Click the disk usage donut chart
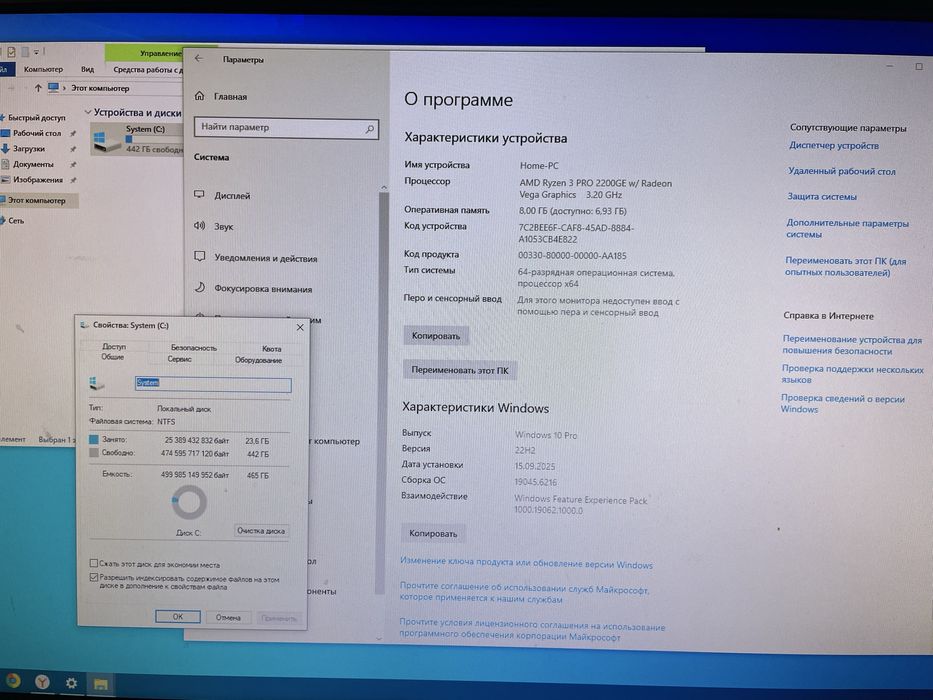The height and width of the screenshot is (700, 933). [x=189, y=502]
